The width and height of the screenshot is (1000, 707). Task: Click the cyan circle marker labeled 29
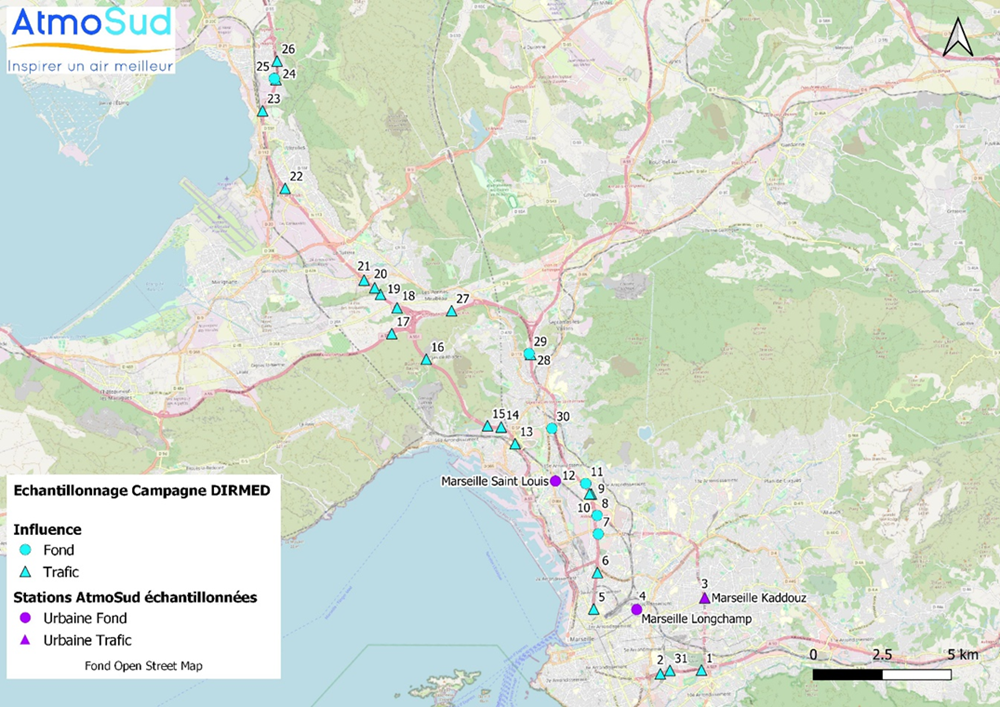(529, 354)
